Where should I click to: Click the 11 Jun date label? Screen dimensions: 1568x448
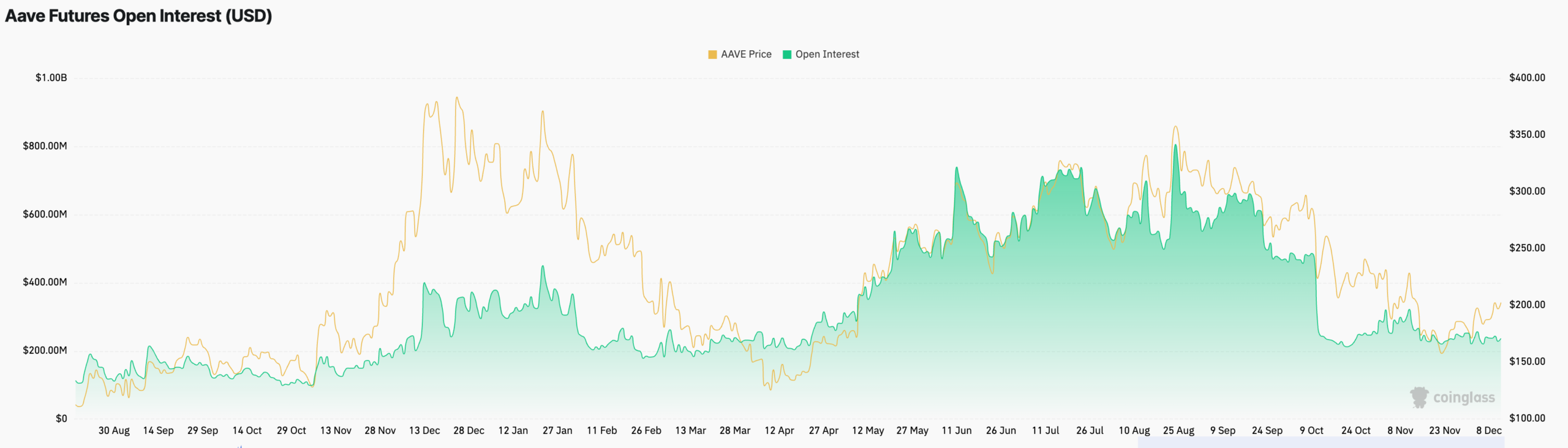(x=957, y=431)
